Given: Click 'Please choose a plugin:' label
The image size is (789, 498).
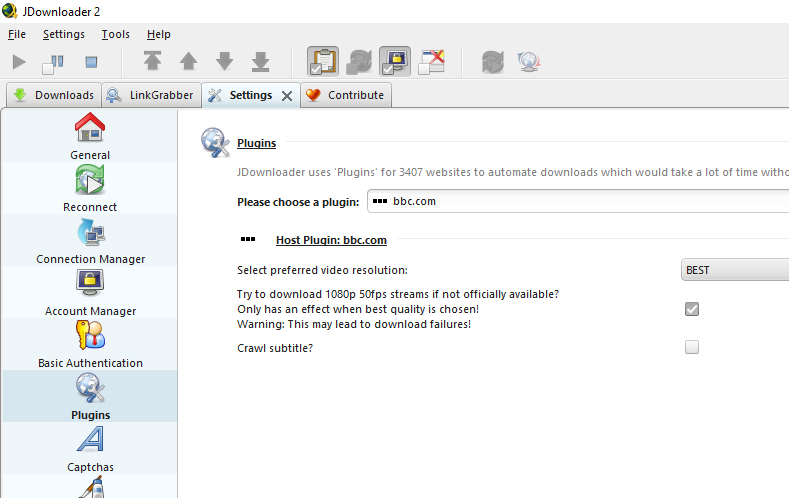Looking at the screenshot, I should 298,202.
